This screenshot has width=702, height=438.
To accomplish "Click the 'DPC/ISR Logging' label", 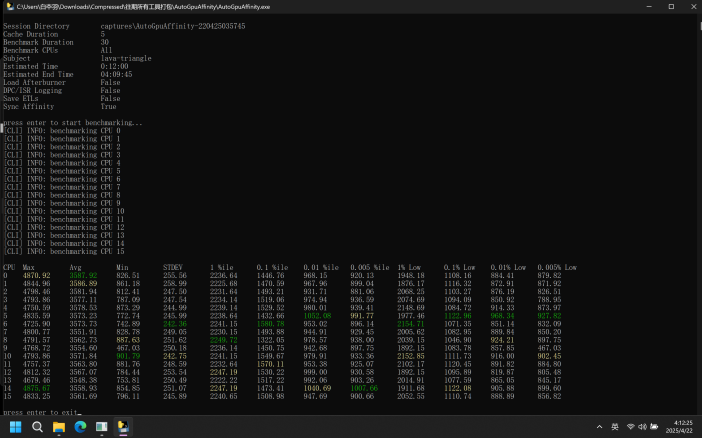I will tap(33, 90).
